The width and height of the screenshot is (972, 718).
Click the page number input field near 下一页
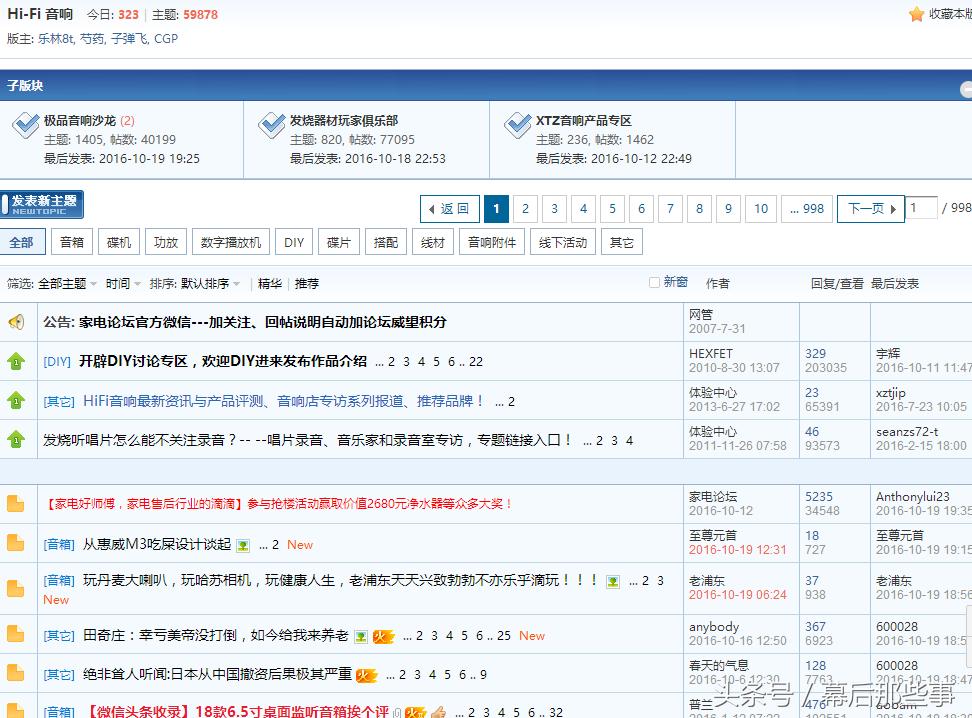click(x=922, y=208)
